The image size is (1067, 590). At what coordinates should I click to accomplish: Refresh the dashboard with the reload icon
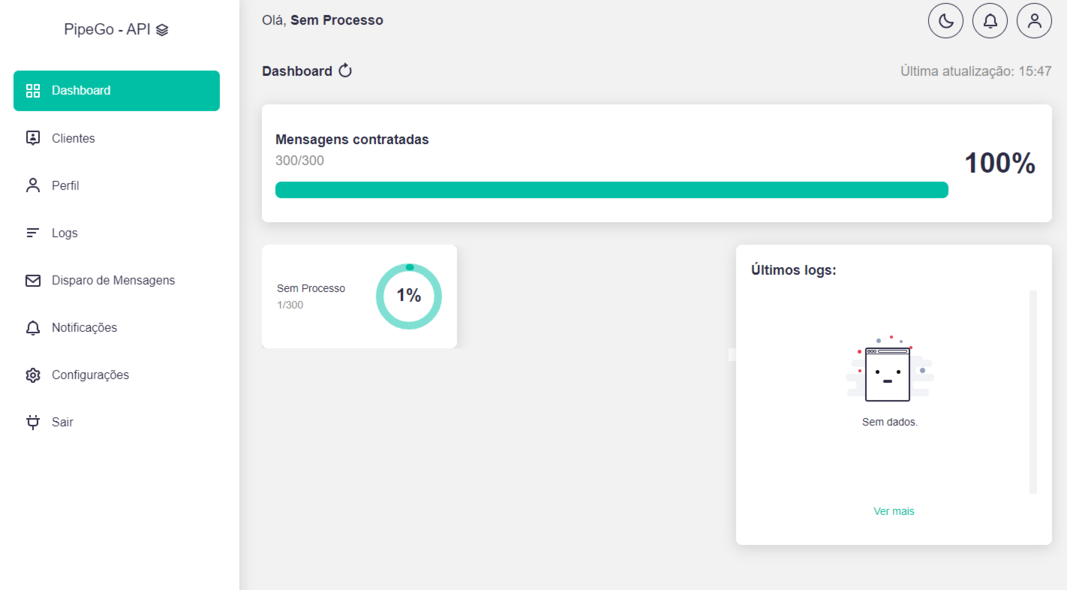345,71
